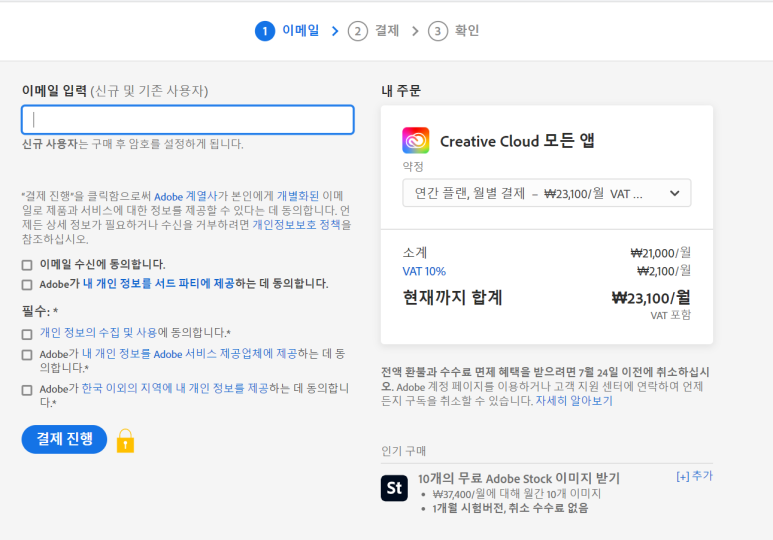
Task: Click the VAT 10% link
Action: pos(424,271)
